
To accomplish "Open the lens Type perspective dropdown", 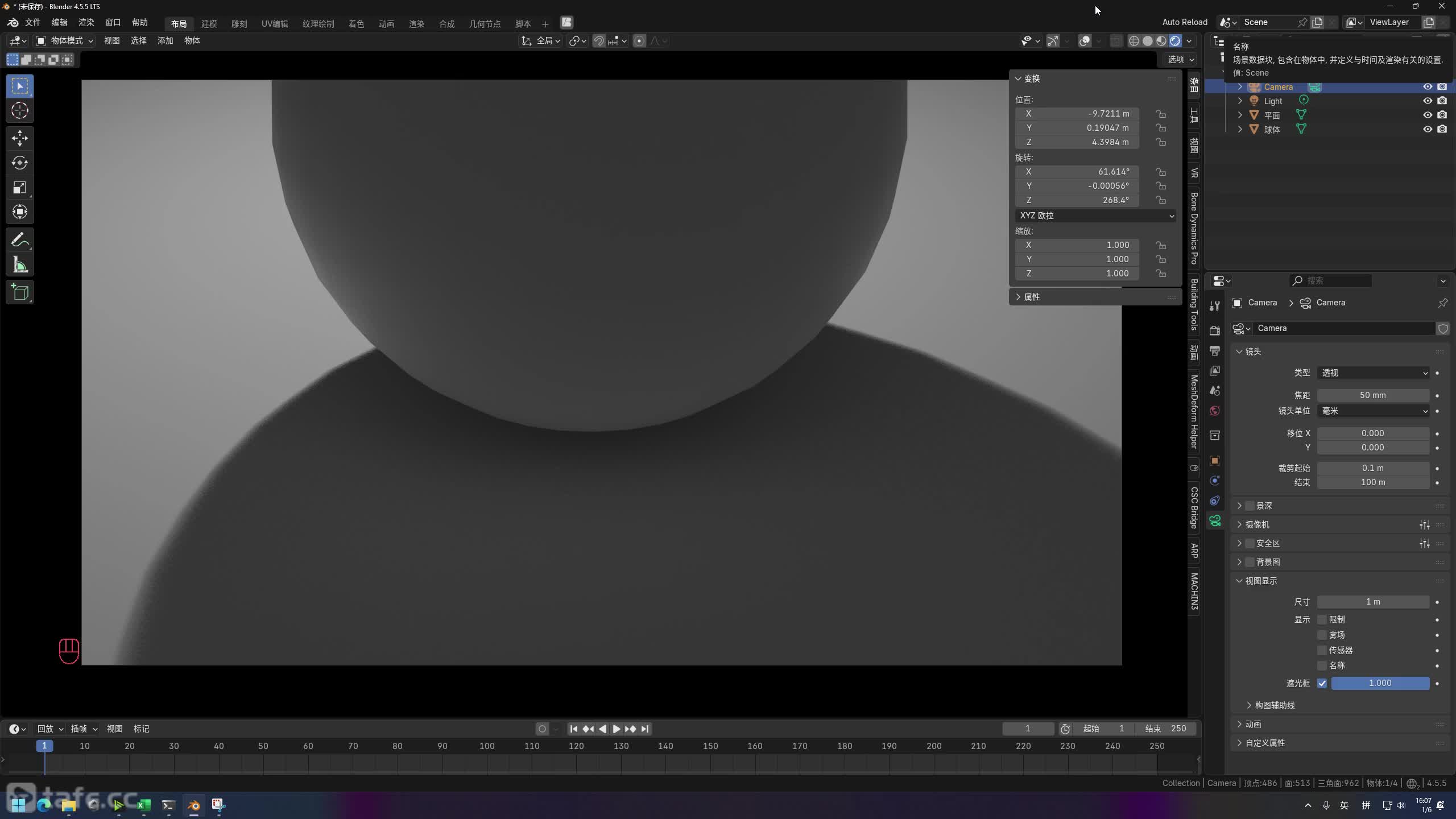I will [1373, 373].
